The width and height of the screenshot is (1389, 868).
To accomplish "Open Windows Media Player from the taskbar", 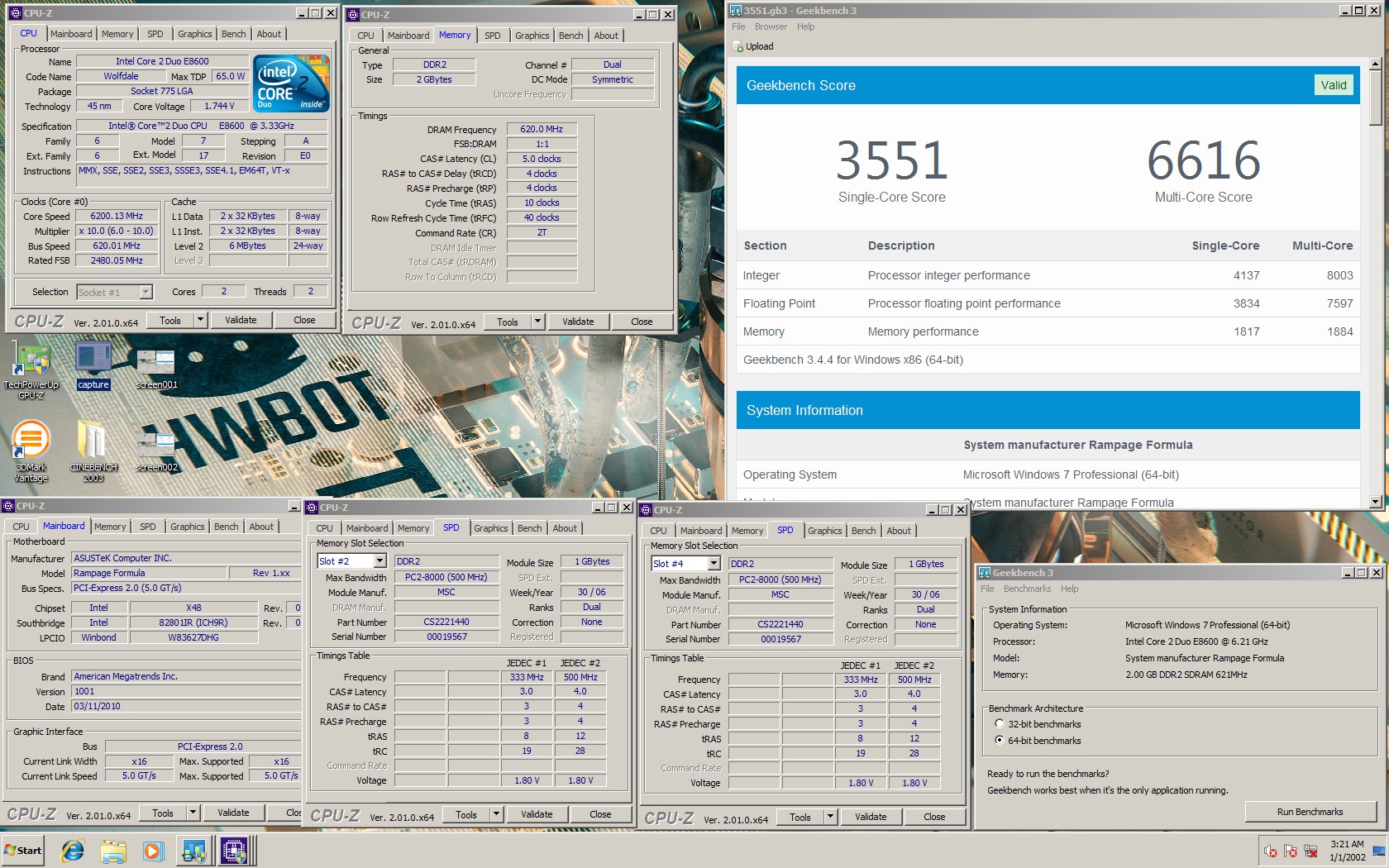I will [153, 851].
